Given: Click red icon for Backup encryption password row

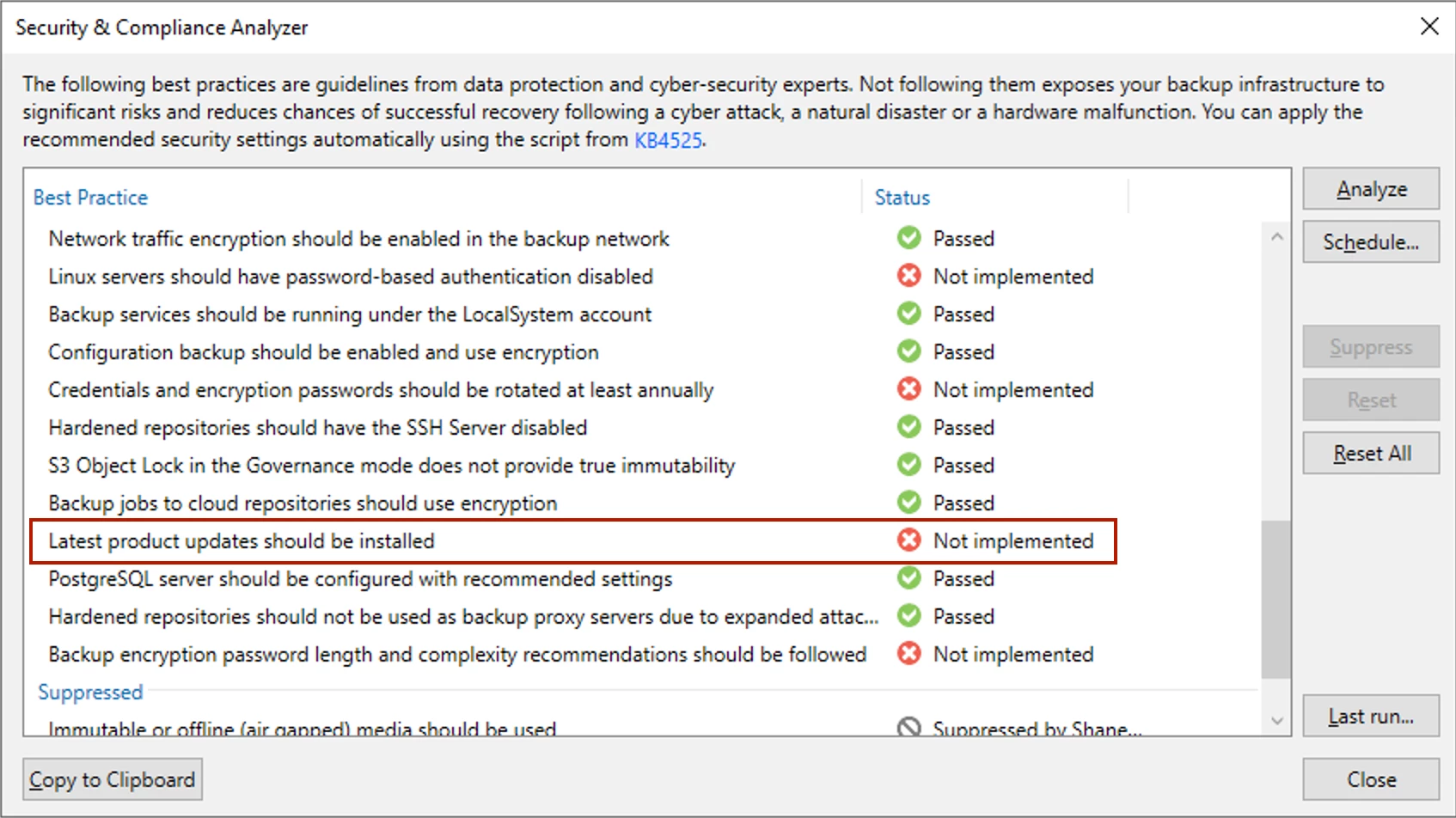Looking at the screenshot, I should tap(908, 654).
